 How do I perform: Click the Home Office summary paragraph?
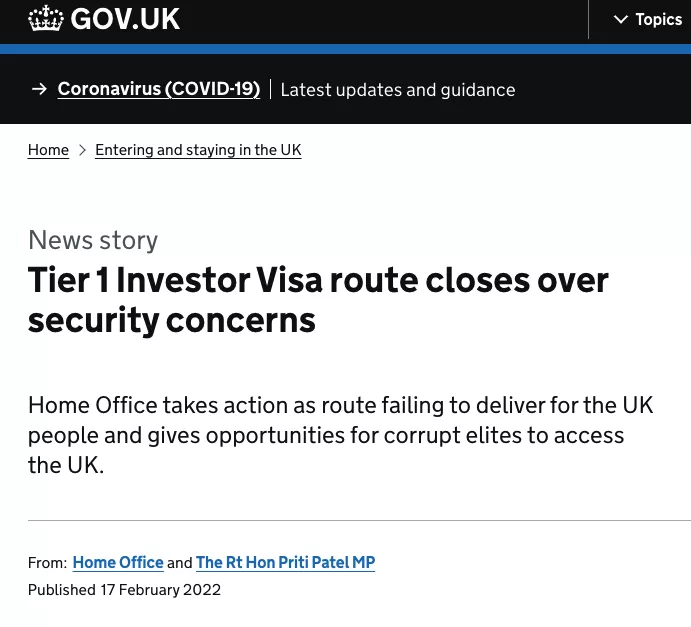(340, 435)
